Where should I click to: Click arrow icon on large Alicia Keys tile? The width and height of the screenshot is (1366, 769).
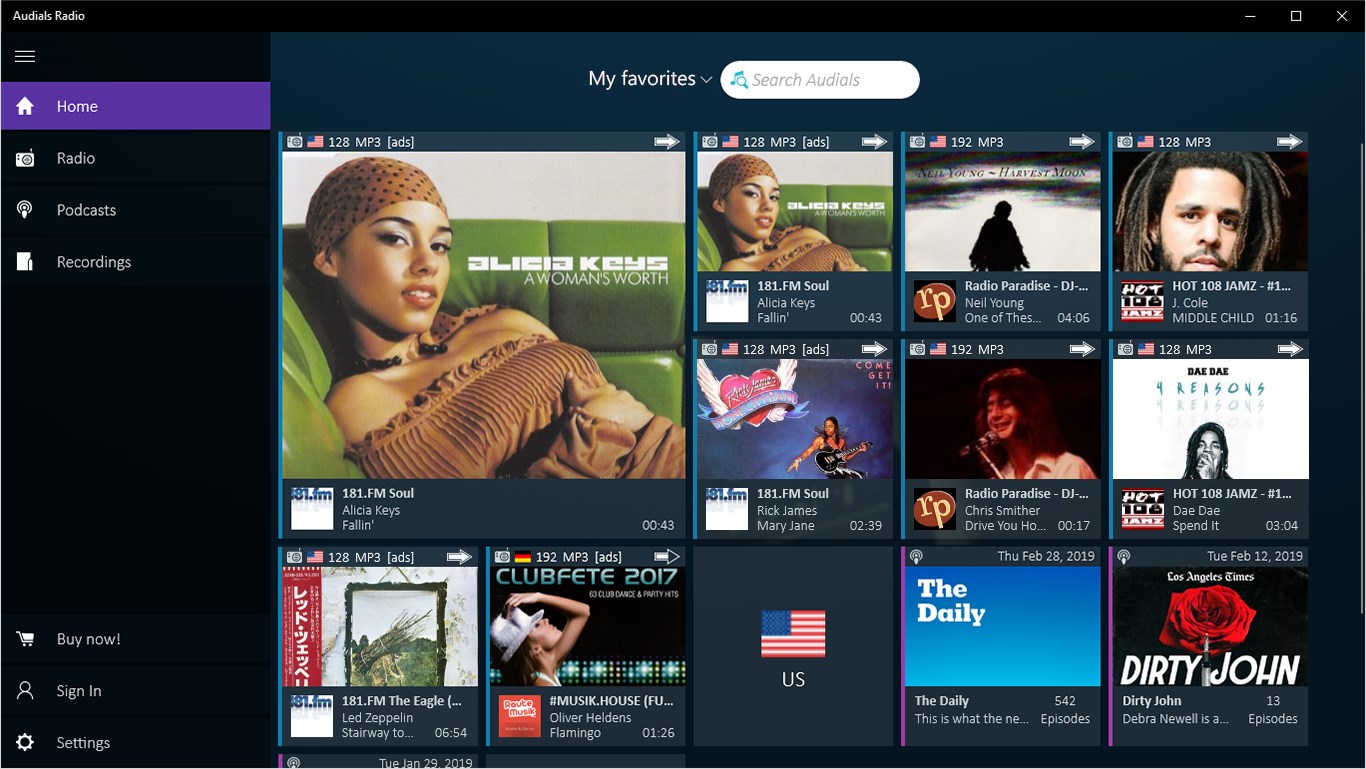point(667,142)
